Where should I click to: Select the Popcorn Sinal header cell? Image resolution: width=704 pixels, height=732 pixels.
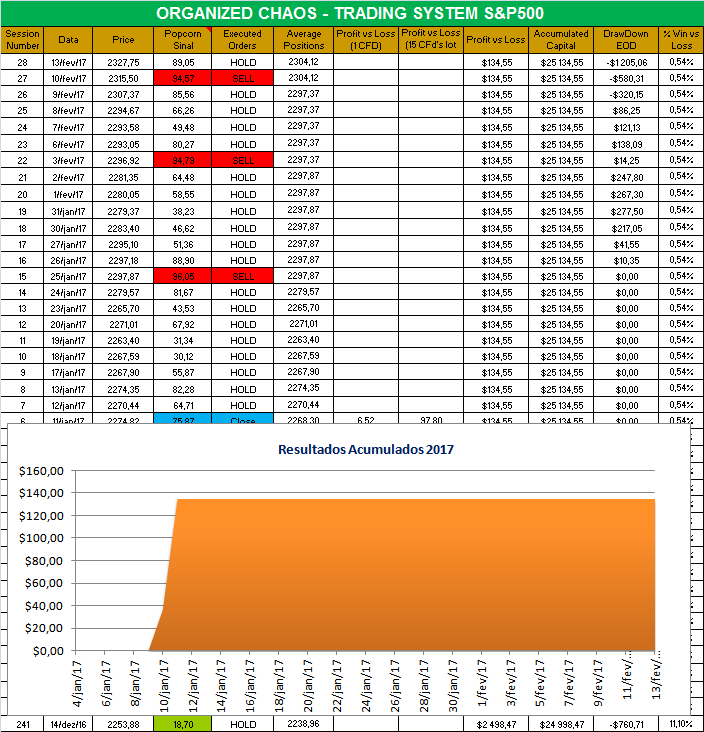(183, 40)
